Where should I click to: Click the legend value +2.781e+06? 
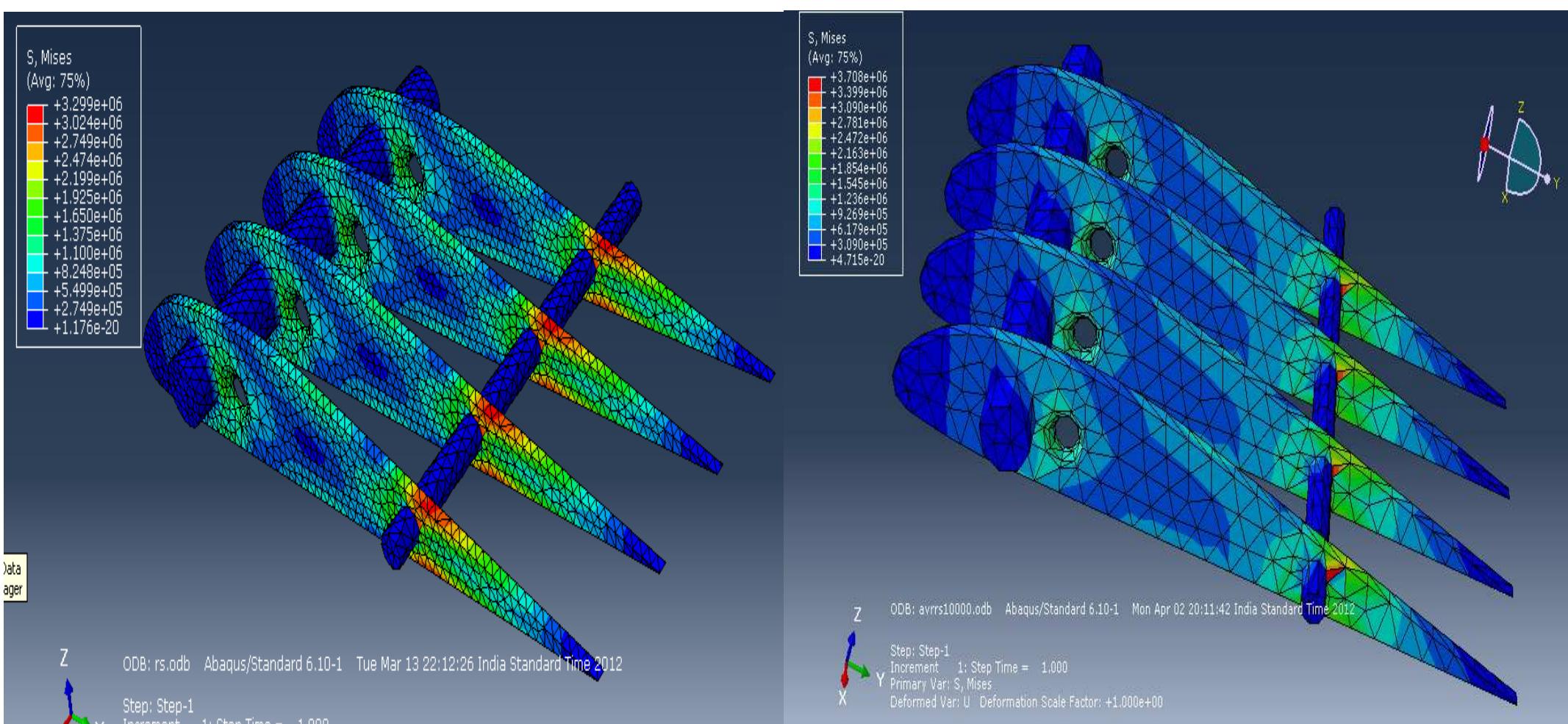859,123
